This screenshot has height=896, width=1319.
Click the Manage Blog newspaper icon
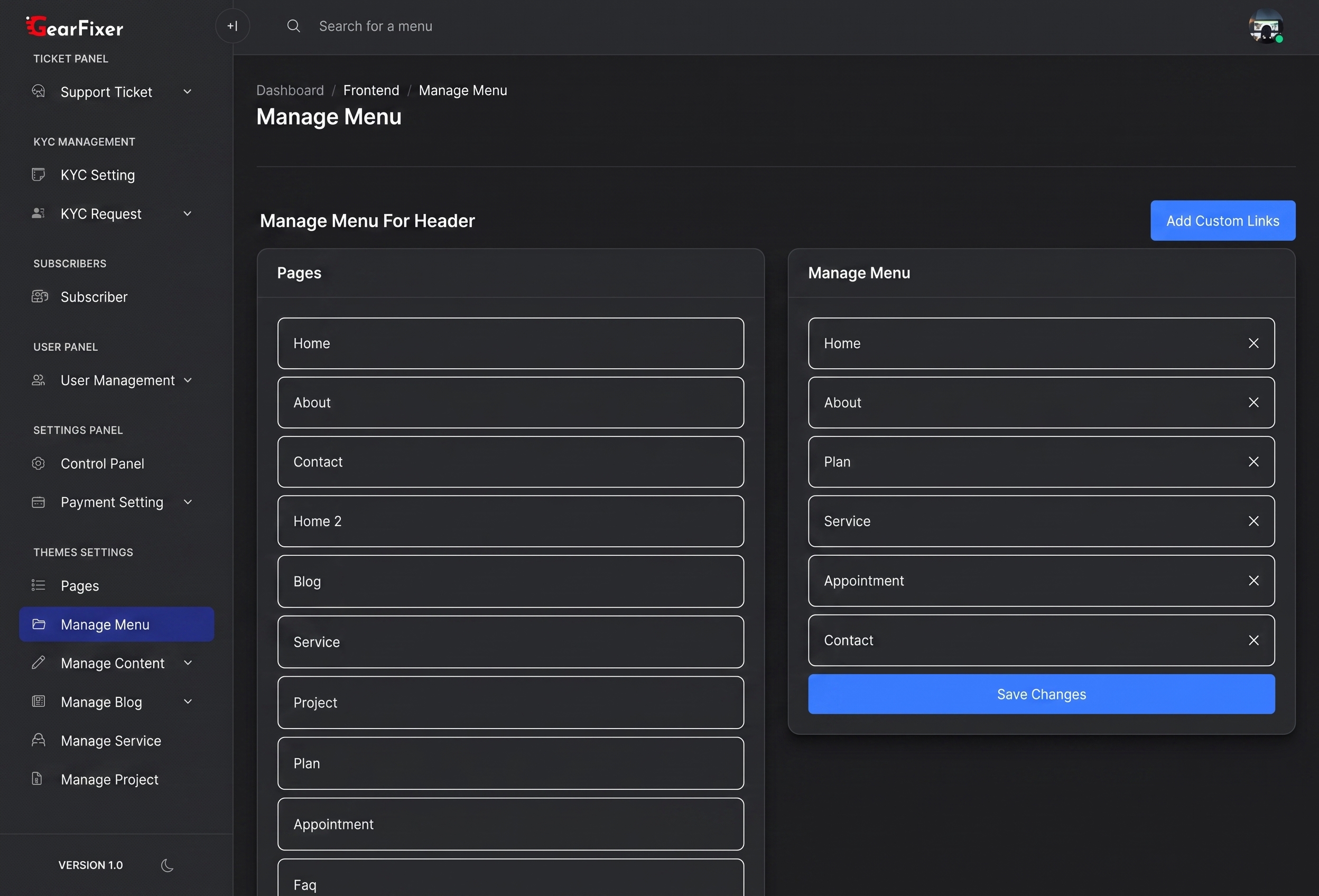pos(38,702)
